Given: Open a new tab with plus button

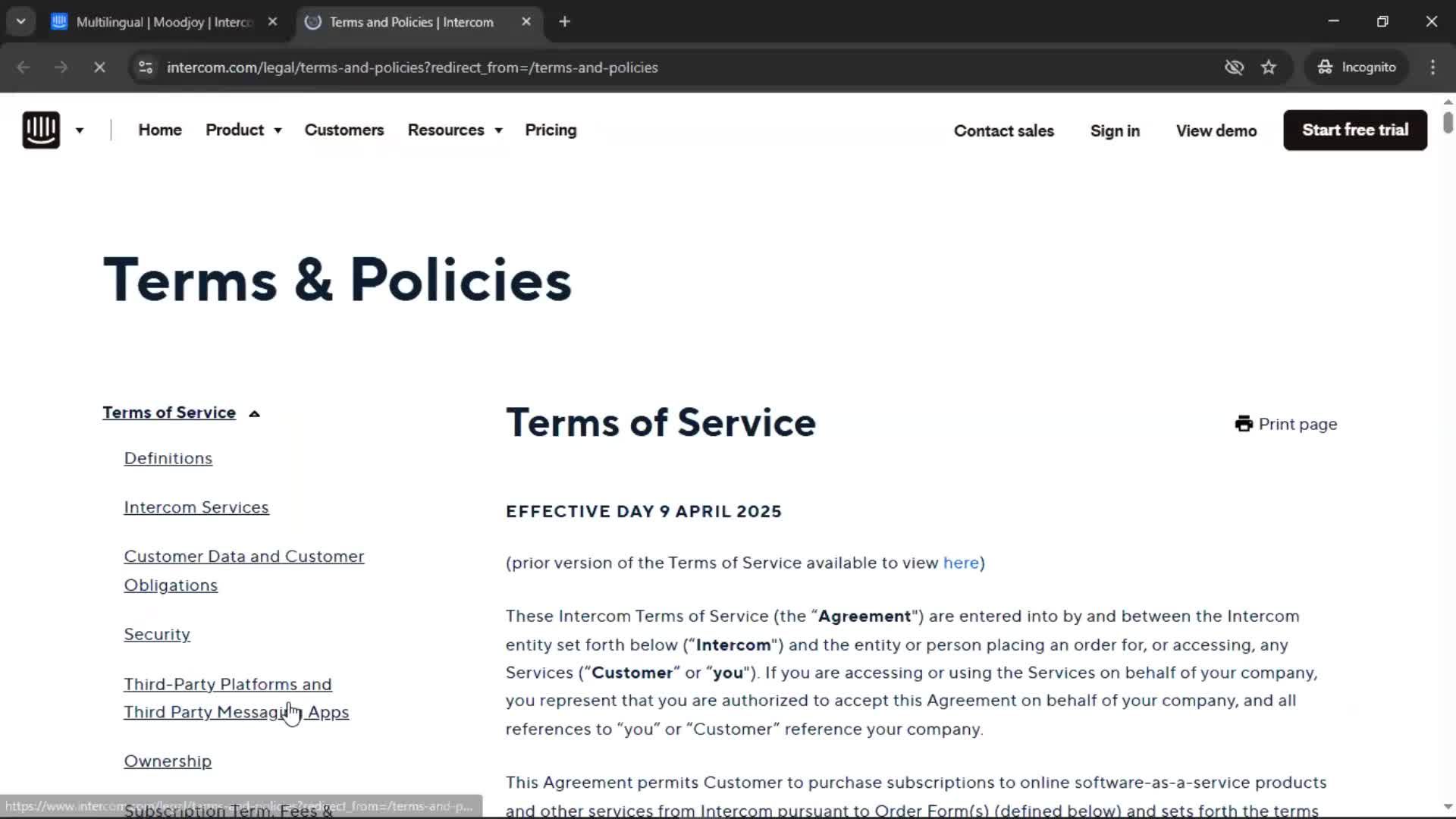Looking at the screenshot, I should click(x=564, y=22).
